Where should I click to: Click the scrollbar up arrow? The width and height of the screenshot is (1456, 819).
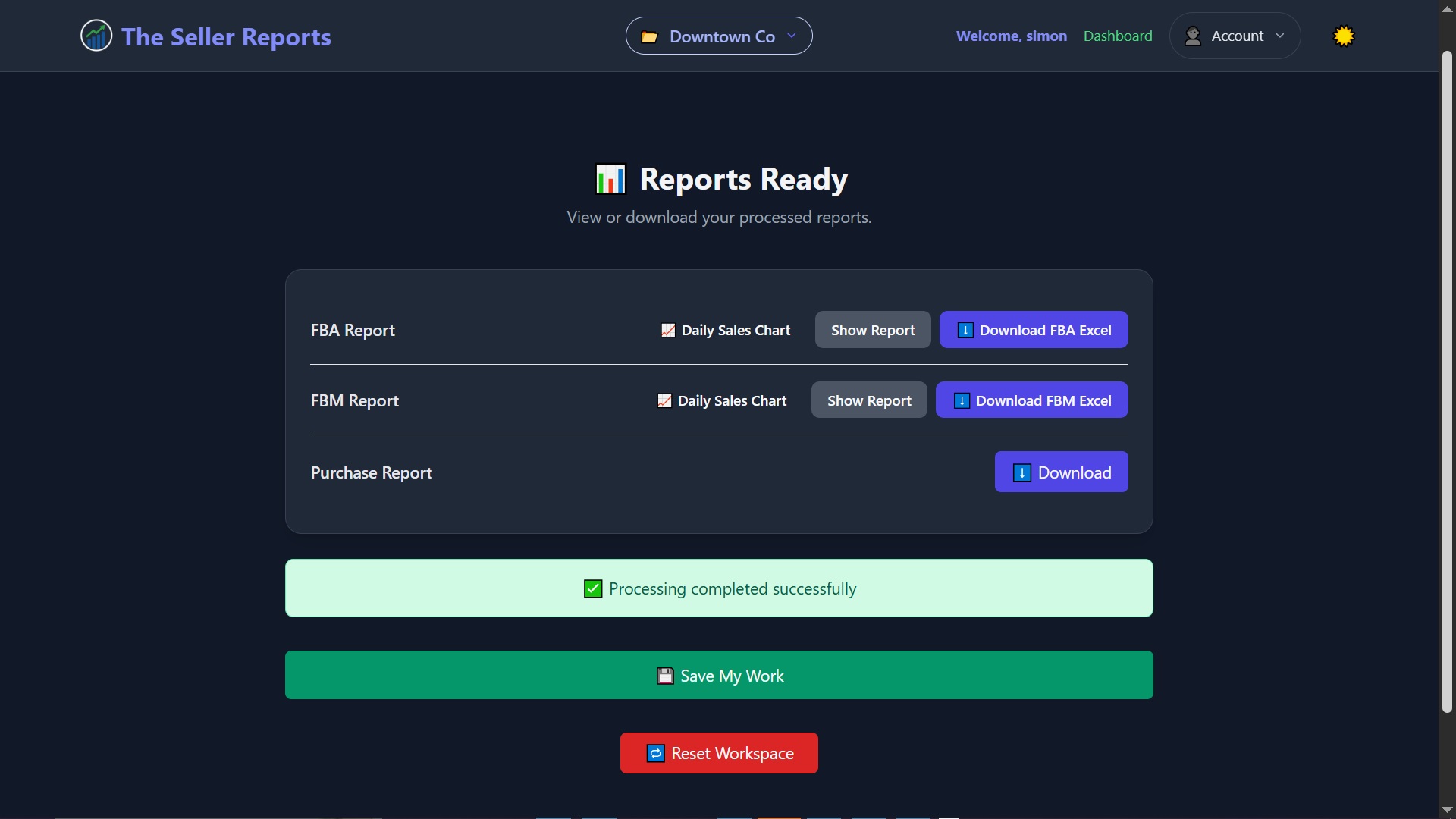click(x=1447, y=8)
